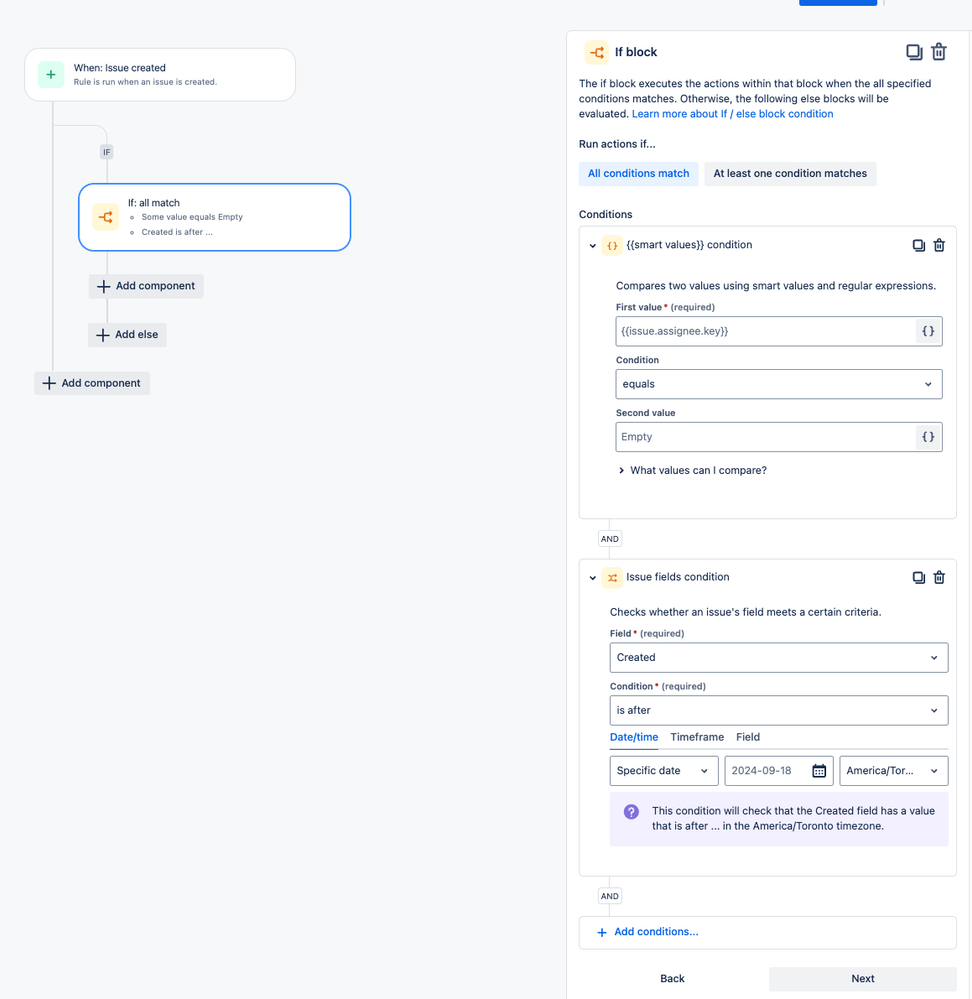Viewport: 972px width, 999px height.
Task: Select "At least one condition matches" option
Action: 790,173
